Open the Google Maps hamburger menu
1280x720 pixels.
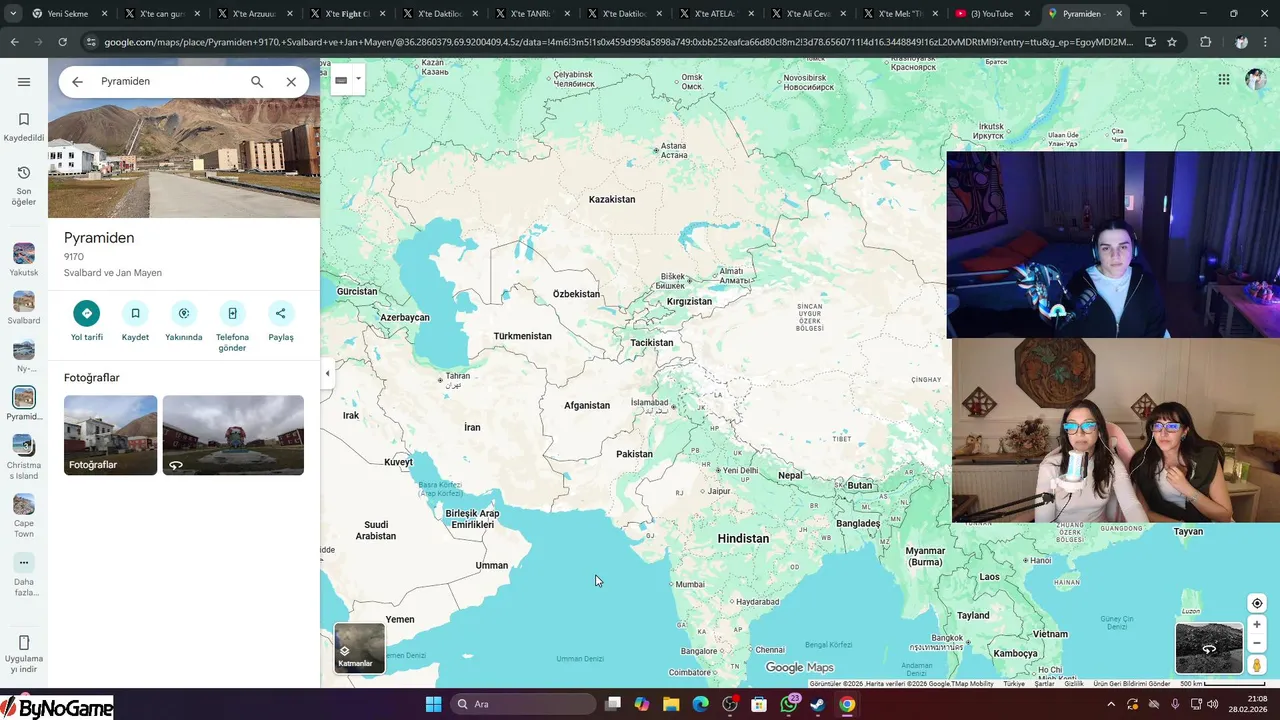(24, 82)
